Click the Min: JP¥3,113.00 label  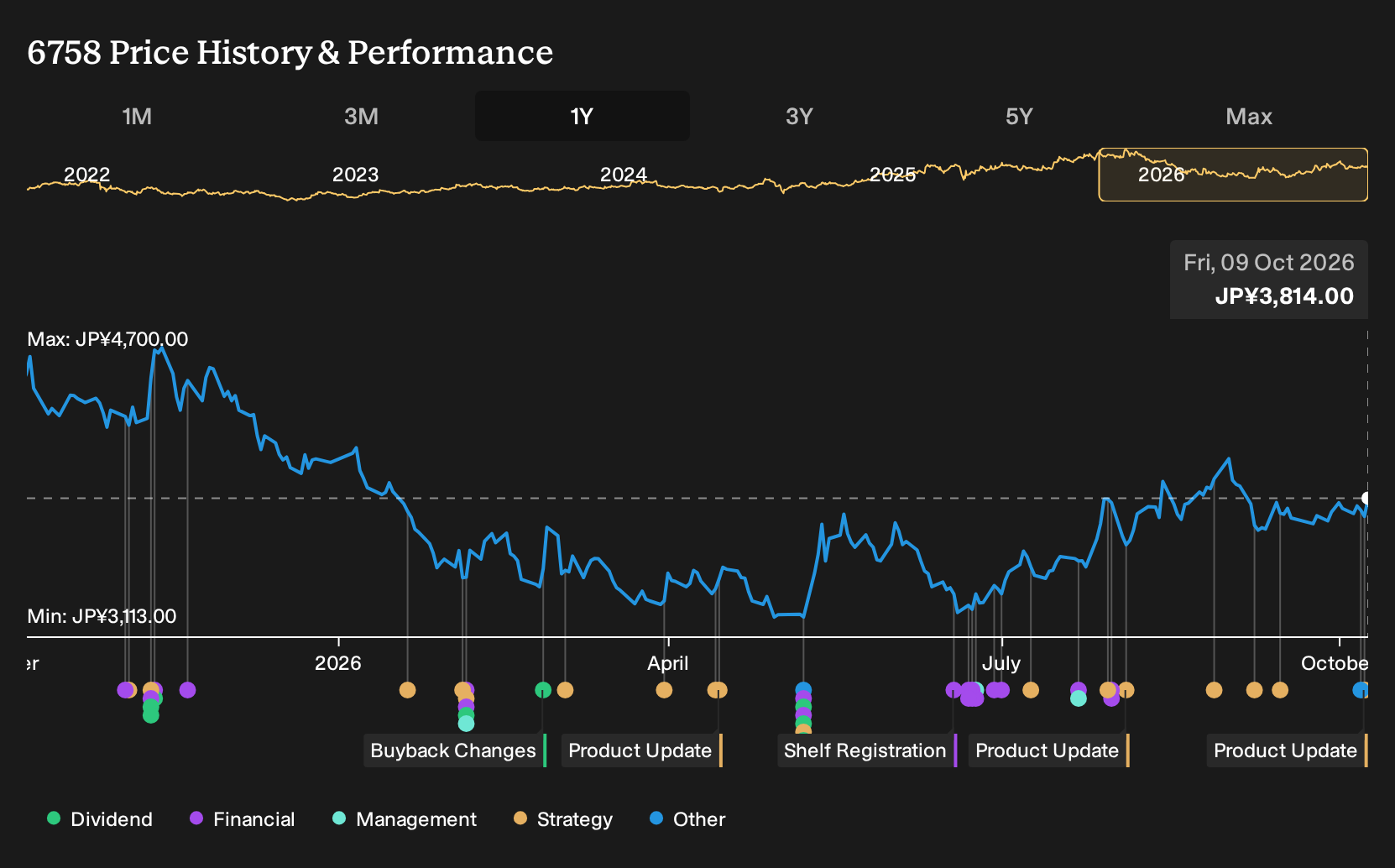(102, 616)
